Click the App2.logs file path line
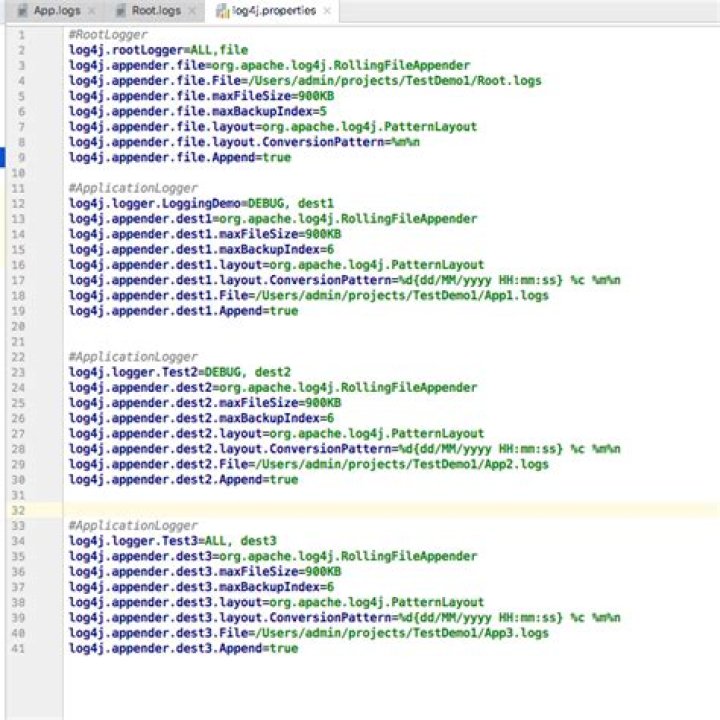Screen dimensions: 720x720 click(x=309, y=464)
